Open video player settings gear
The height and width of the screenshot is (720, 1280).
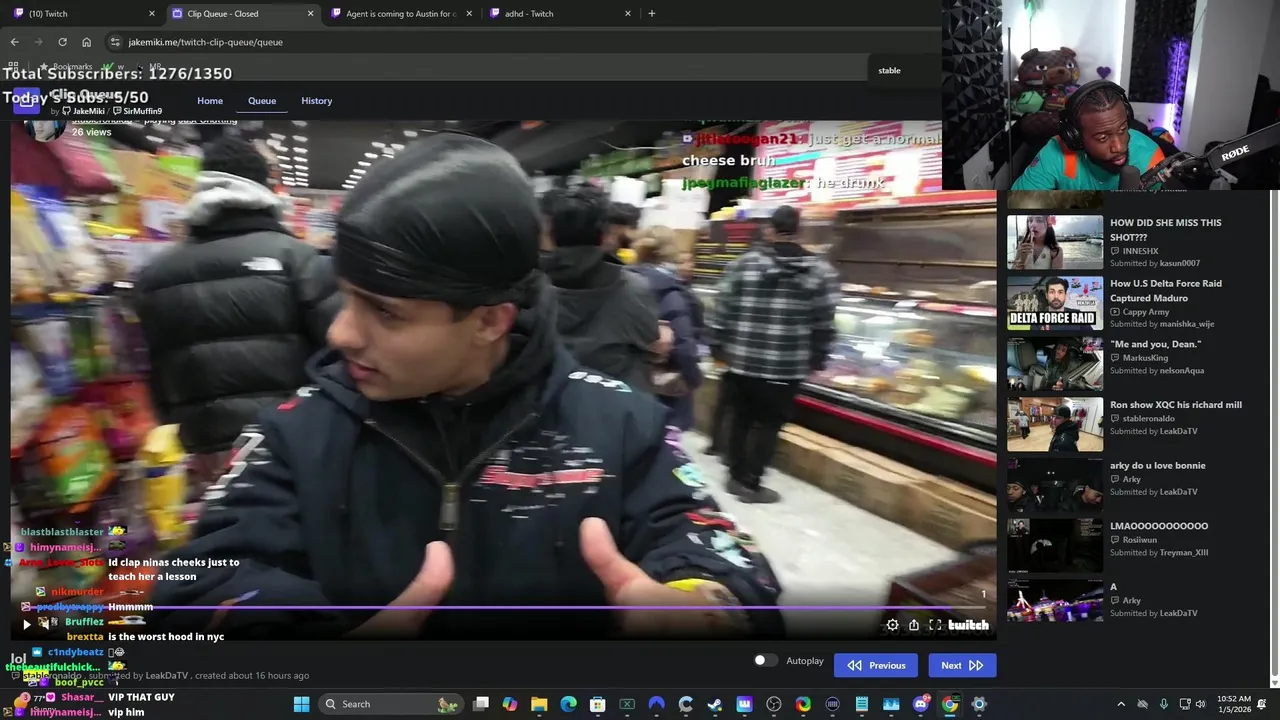[x=892, y=625]
